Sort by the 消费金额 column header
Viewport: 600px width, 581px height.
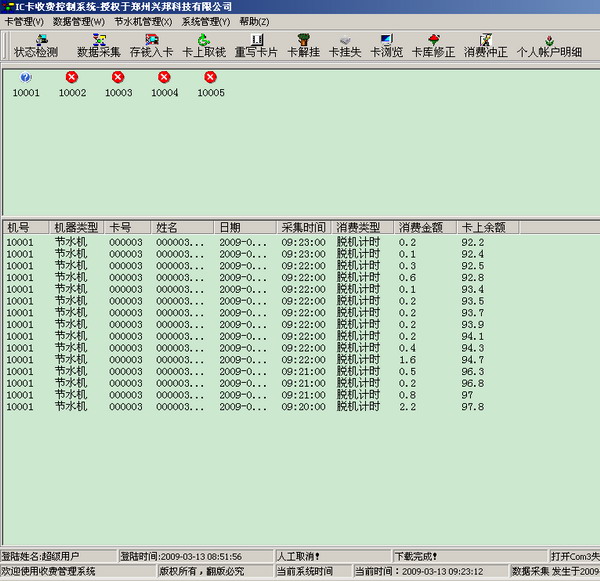pyautogui.click(x=425, y=227)
